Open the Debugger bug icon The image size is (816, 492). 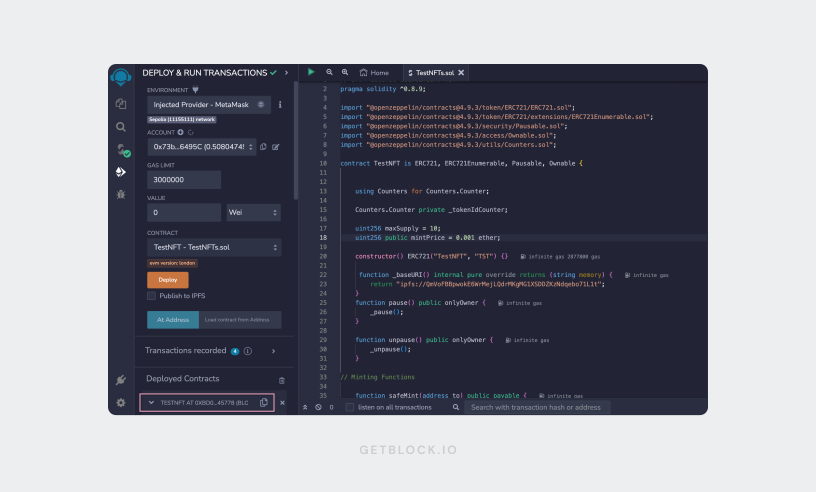point(121,194)
